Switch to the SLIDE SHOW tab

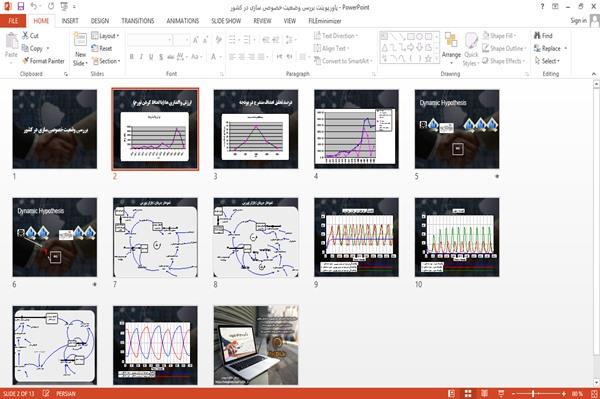point(226,21)
